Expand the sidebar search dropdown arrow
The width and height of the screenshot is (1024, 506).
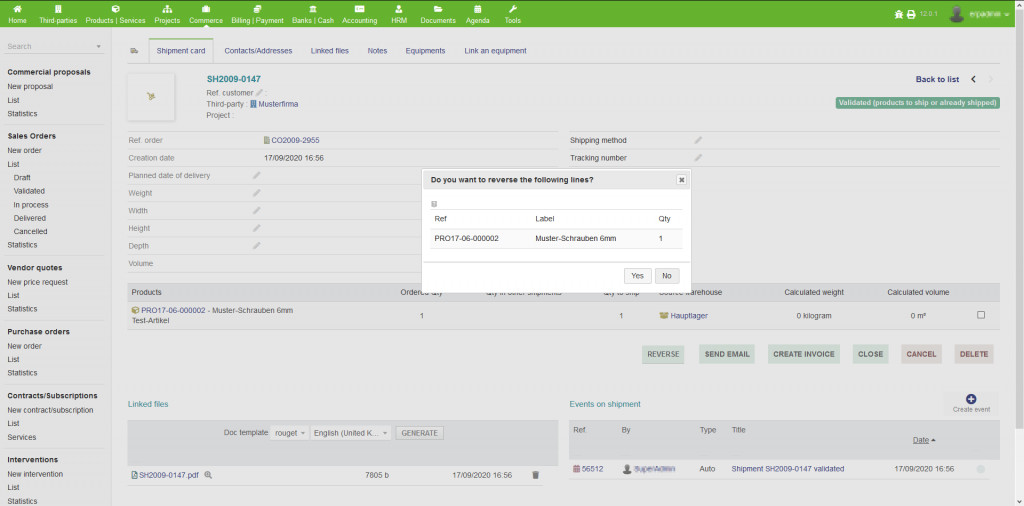coord(99,47)
